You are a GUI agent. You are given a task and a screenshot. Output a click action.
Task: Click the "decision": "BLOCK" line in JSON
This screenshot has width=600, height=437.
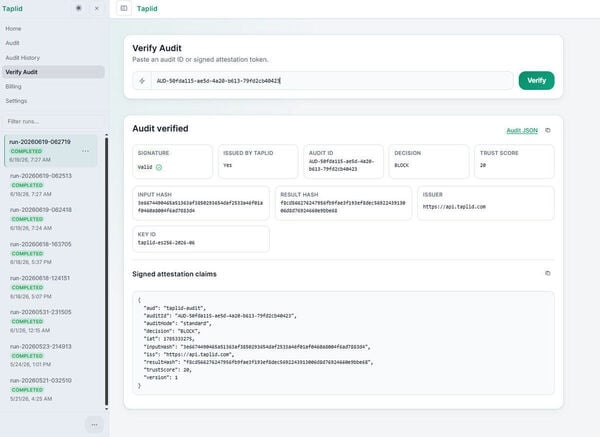point(172,331)
